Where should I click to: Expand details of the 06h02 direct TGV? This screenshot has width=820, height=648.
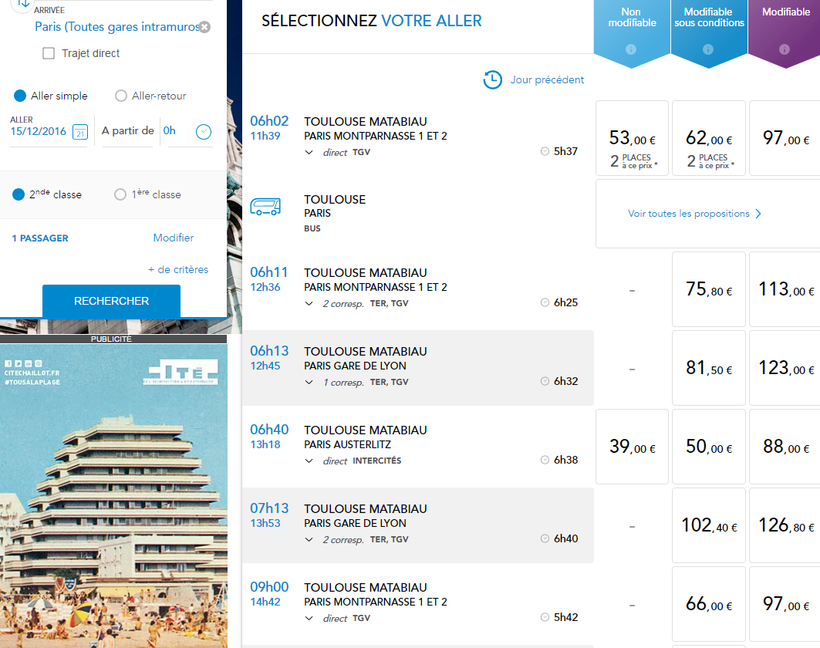pos(309,153)
